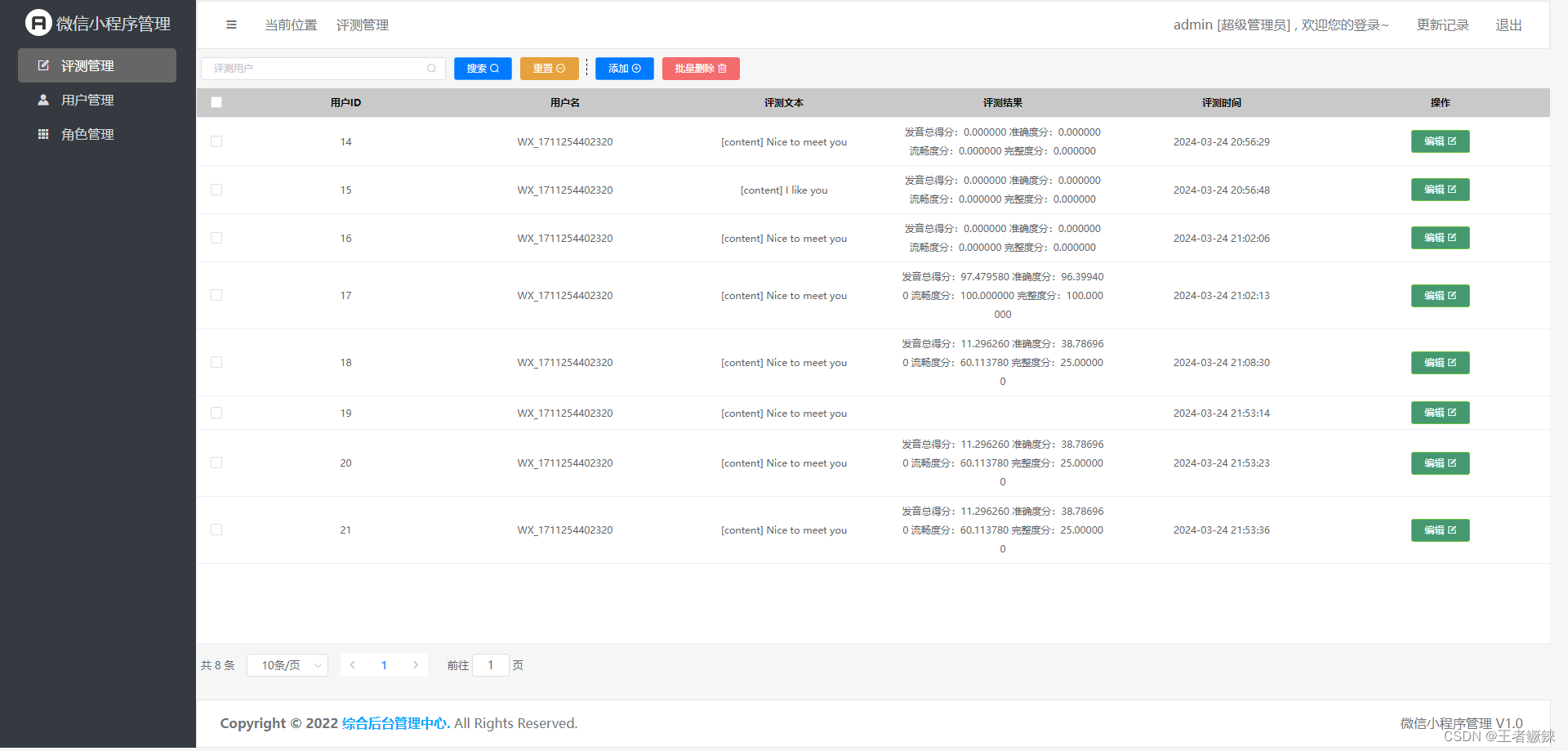
Task: Click the blue 添加 button
Action: tap(625, 69)
